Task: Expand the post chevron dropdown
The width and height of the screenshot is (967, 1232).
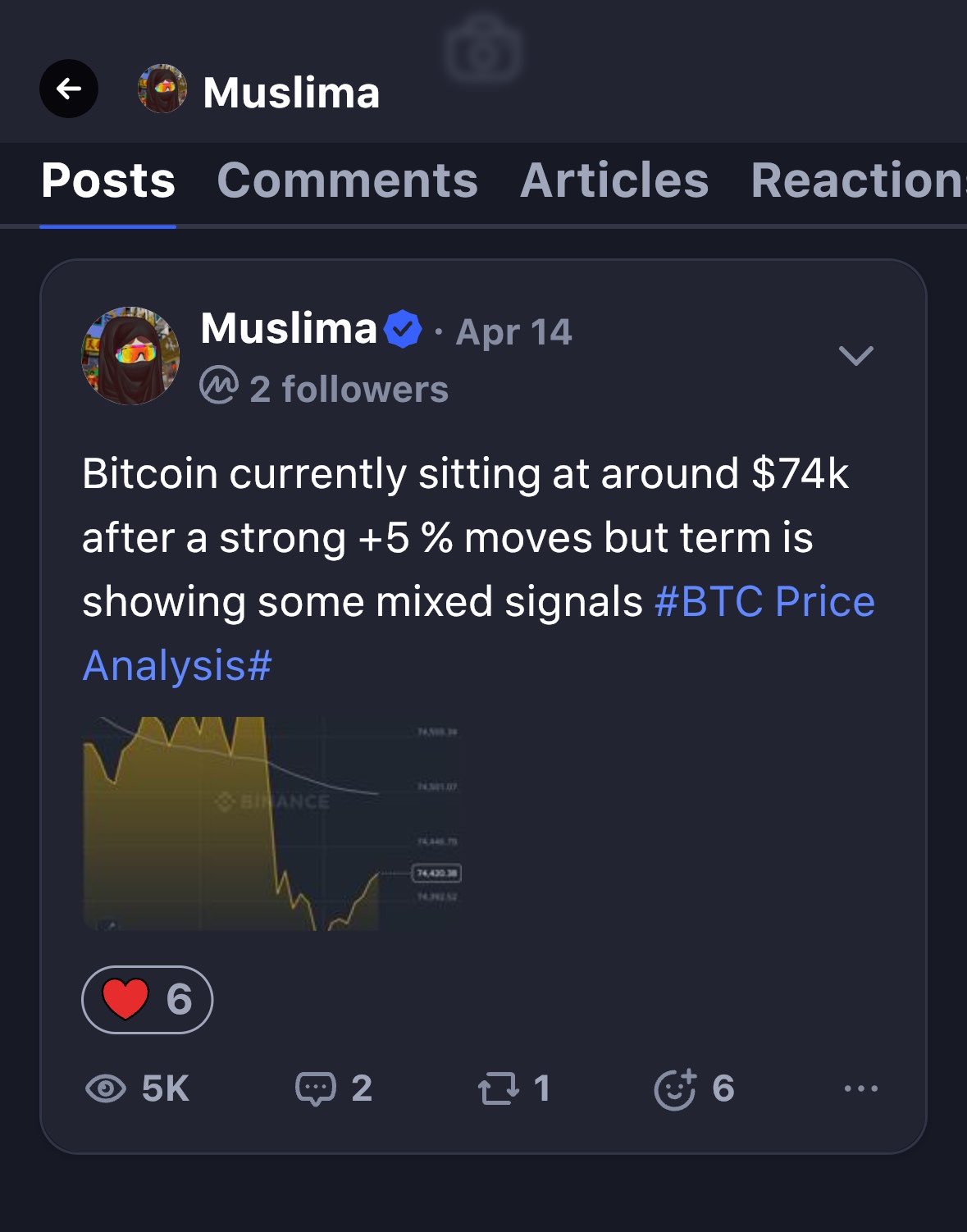Action: coord(855,355)
